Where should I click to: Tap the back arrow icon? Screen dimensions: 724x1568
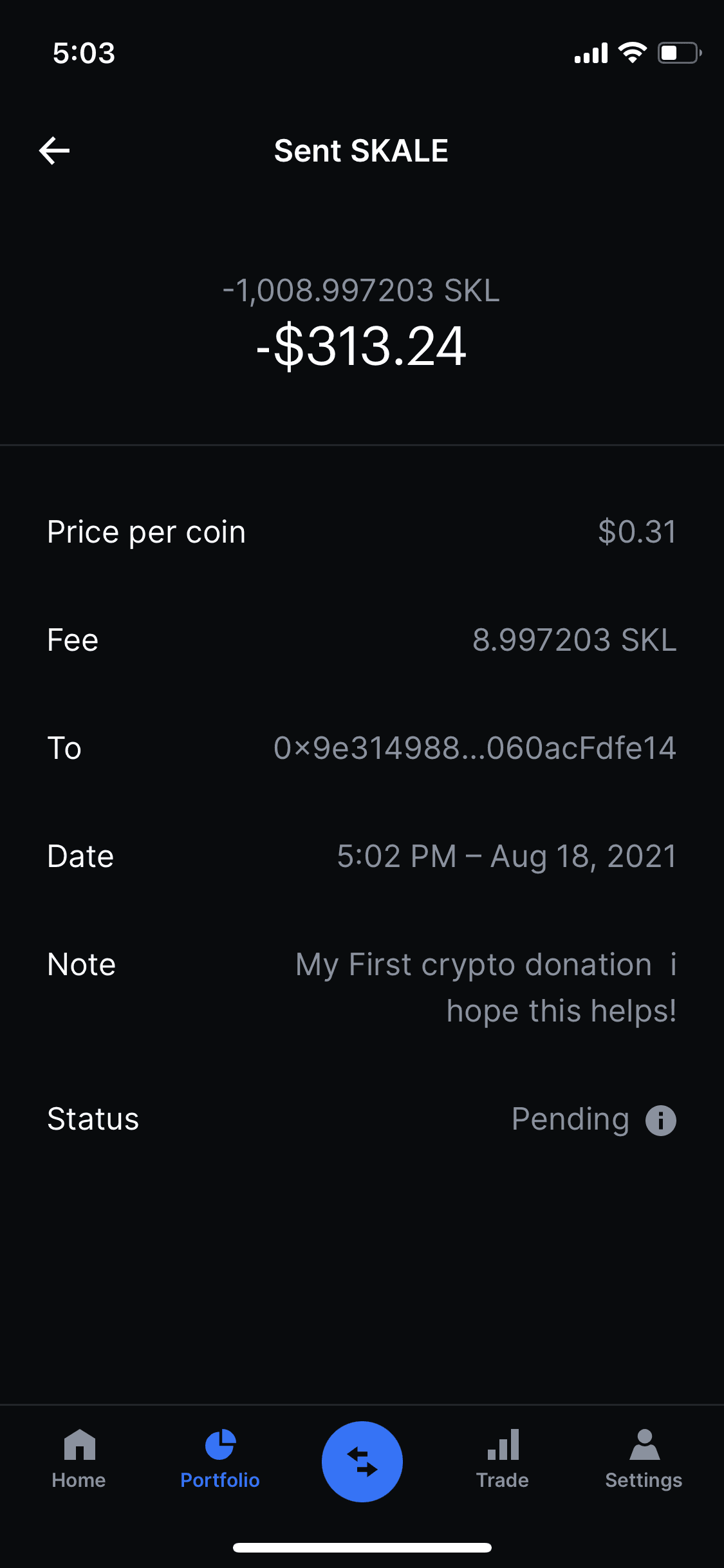(55, 151)
